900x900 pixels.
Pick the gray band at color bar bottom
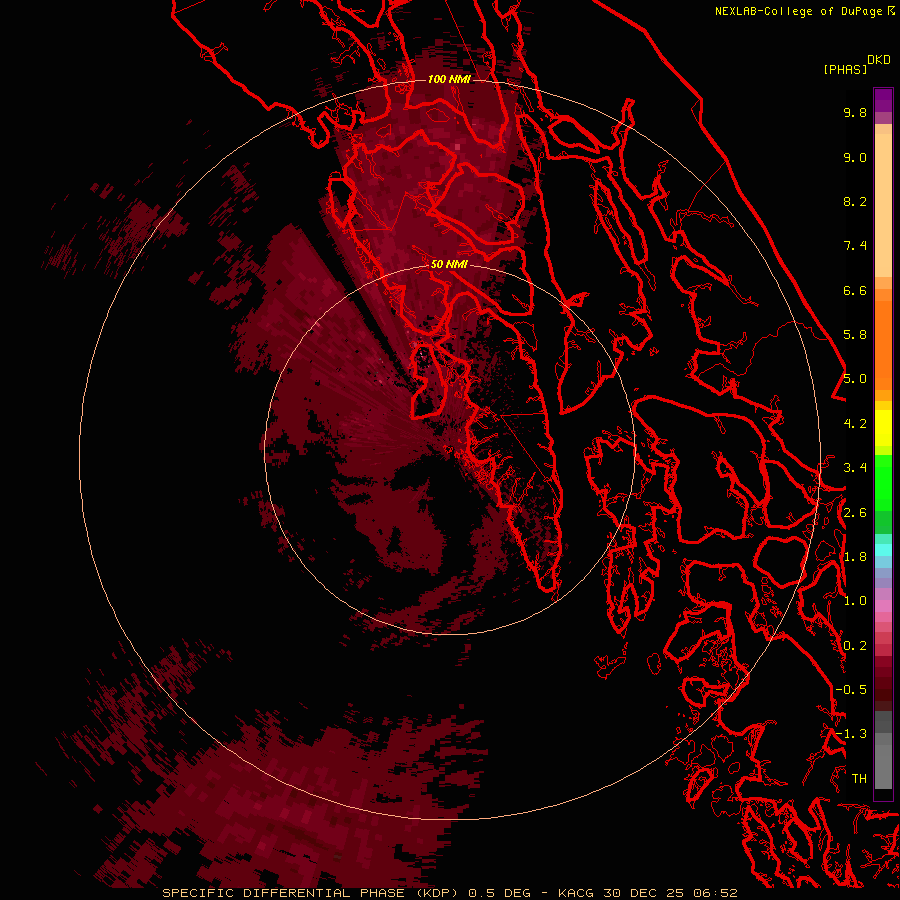883,752
